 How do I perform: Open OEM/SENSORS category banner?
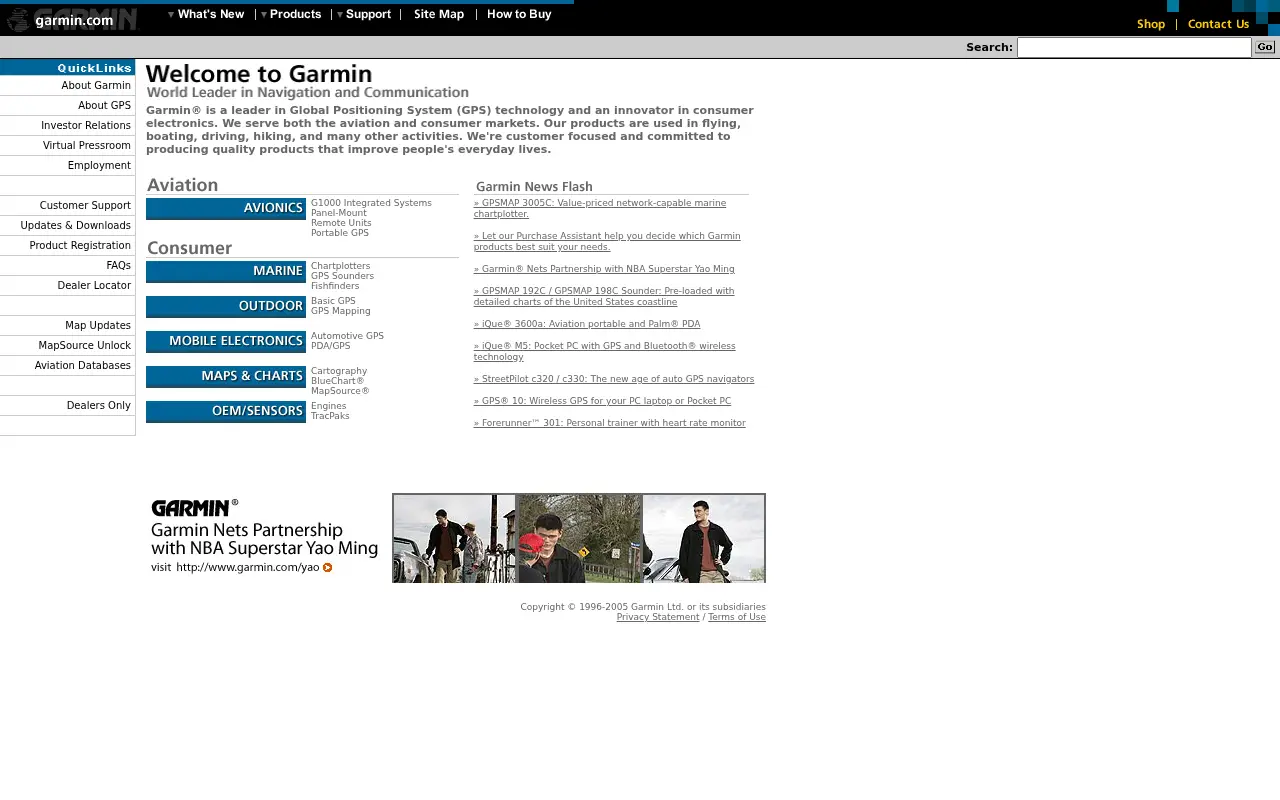(226, 412)
